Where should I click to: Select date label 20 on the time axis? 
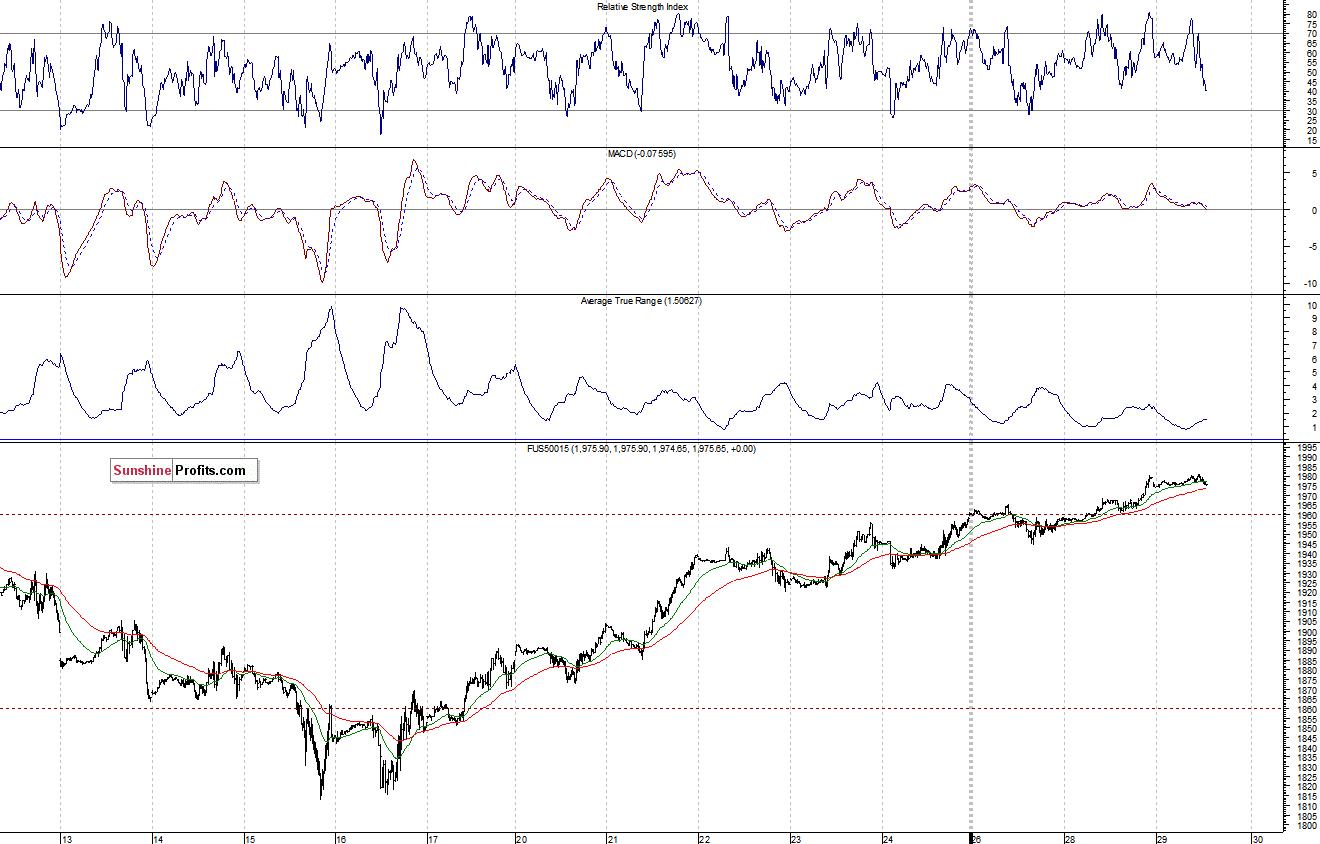coord(521,839)
